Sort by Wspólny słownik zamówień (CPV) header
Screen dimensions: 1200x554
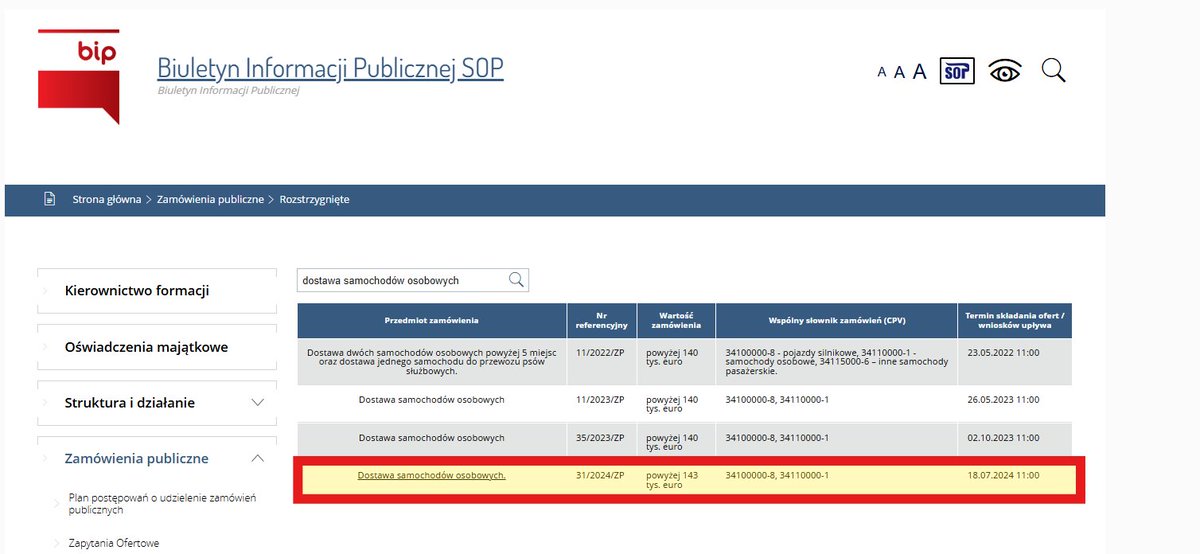837,320
